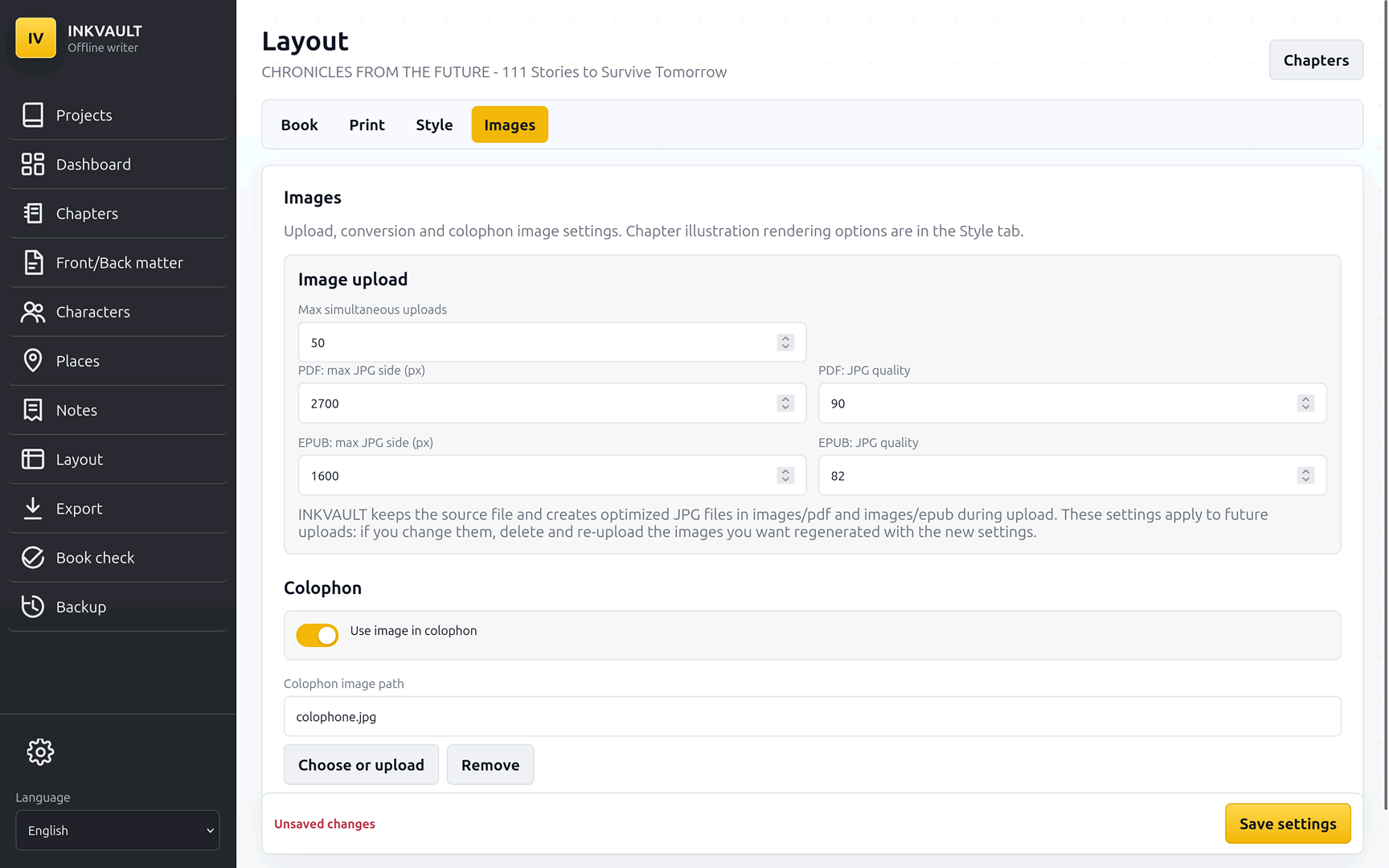Open Front/Back matter sidebar entry
This screenshot has width=1389, height=868.
pyautogui.click(x=117, y=262)
